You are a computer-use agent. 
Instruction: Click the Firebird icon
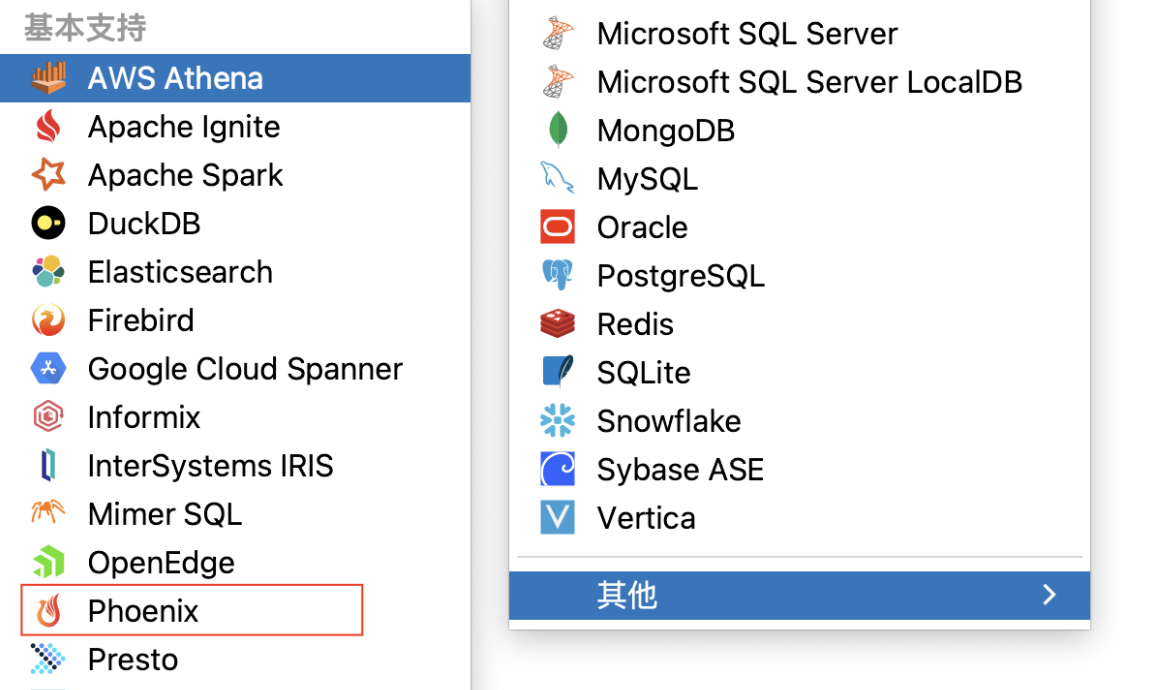click(x=49, y=320)
